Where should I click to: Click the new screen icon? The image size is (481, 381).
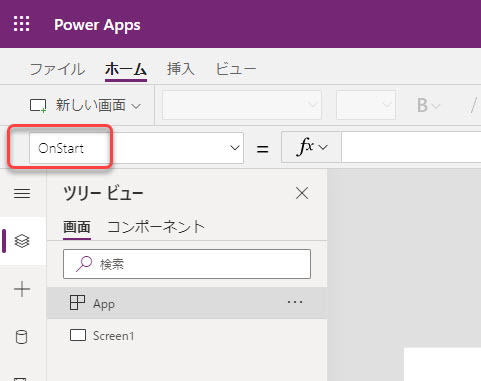(38, 106)
